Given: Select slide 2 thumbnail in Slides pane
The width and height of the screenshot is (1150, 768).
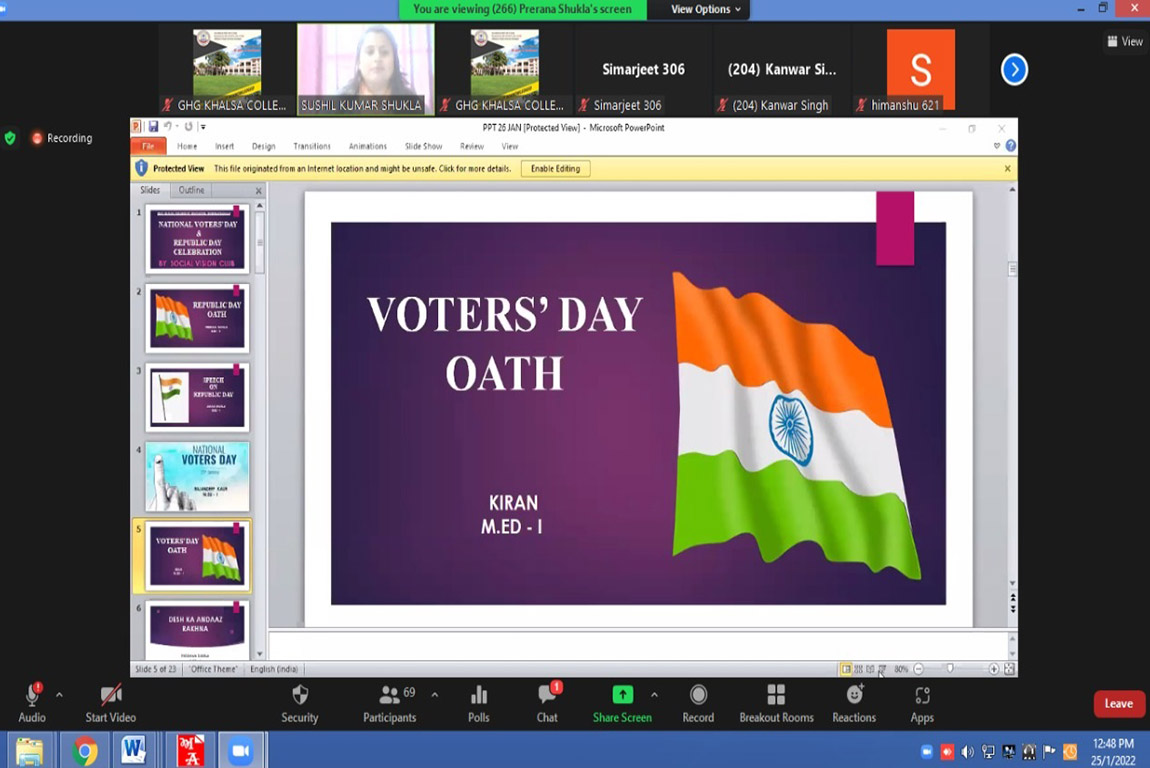Looking at the screenshot, I should pos(197,317).
